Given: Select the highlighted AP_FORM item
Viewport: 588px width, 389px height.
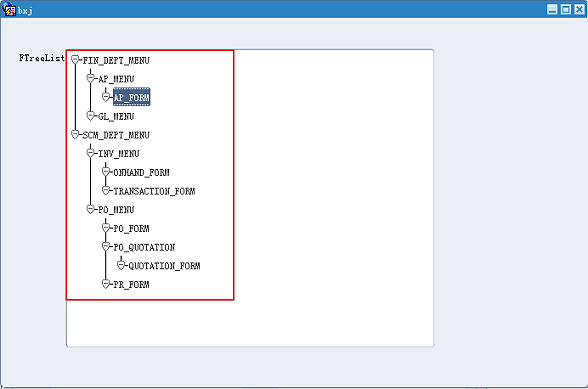Looking at the screenshot, I should click(131, 97).
